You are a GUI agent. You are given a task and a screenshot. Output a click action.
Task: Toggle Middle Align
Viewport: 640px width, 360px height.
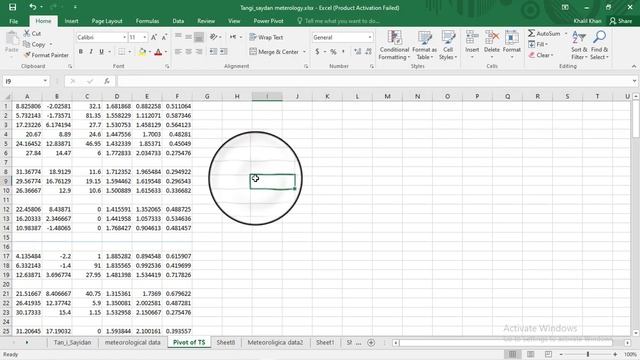pyautogui.click(x=189, y=37)
